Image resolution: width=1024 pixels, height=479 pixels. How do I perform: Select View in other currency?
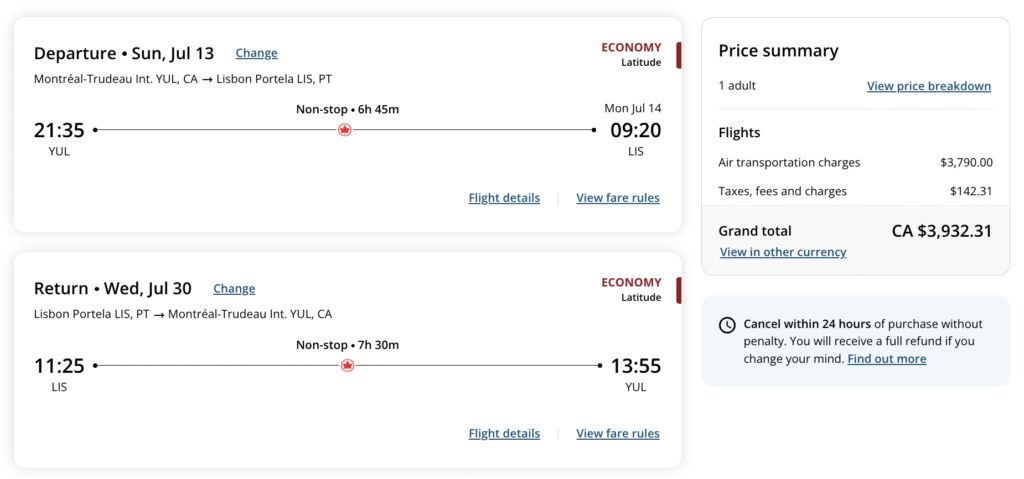click(782, 252)
